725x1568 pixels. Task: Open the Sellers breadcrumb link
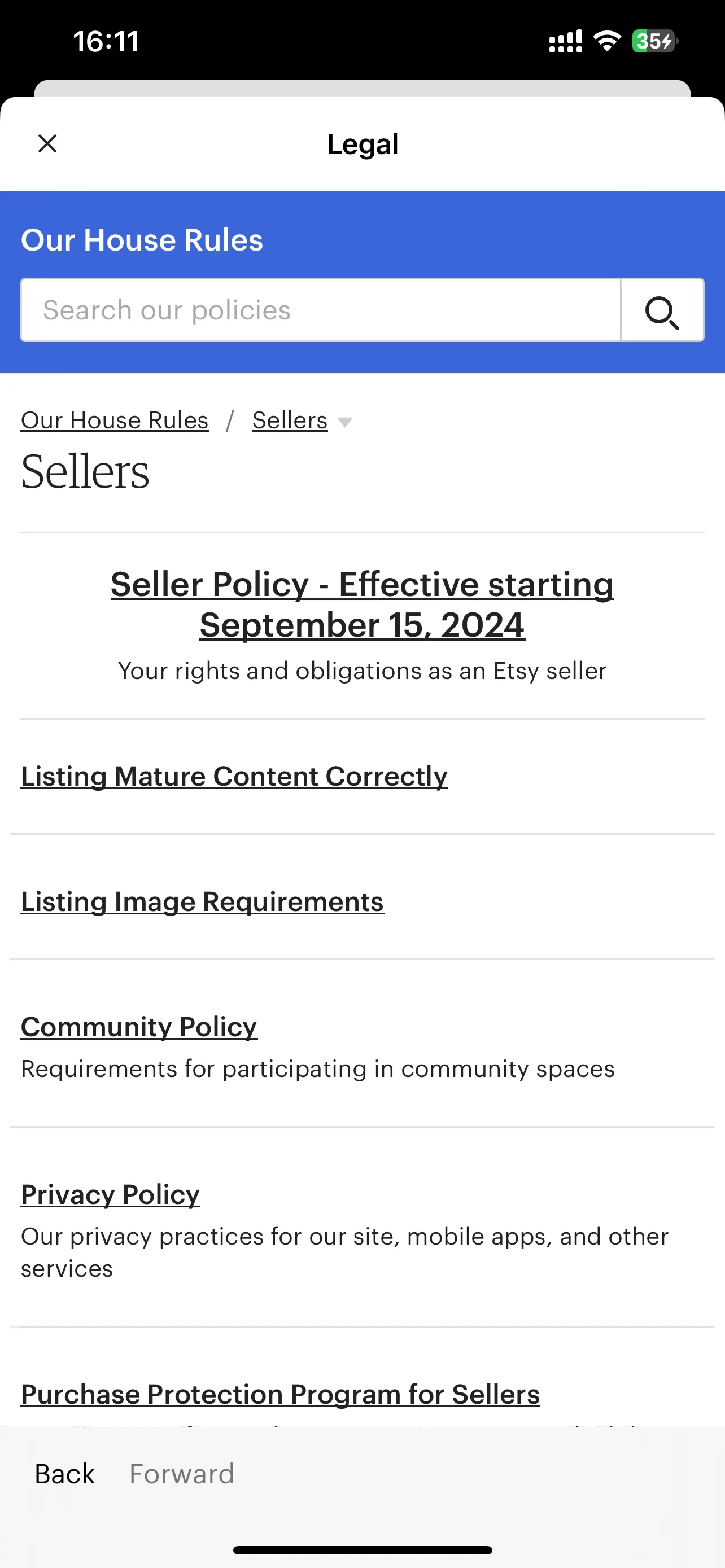tap(290, 420)
